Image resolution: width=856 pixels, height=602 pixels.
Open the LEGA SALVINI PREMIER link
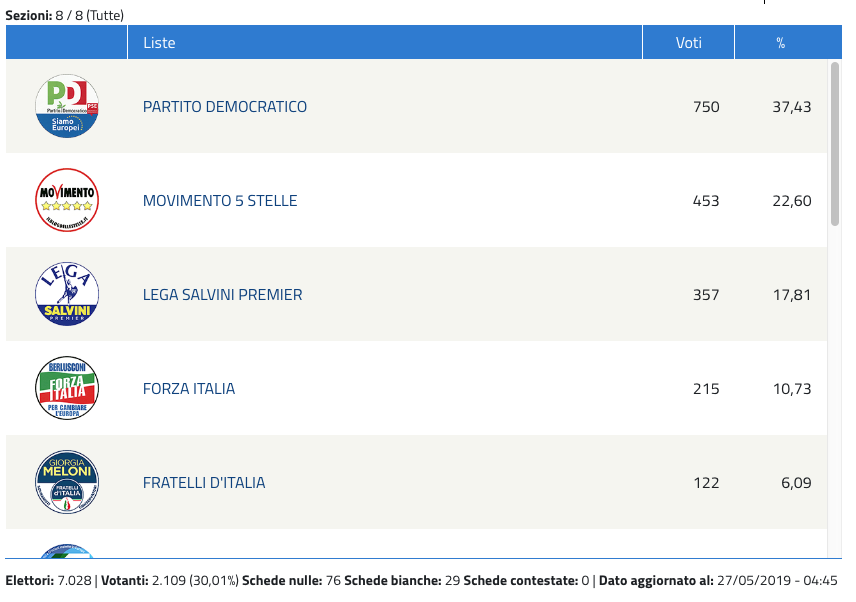(x=222, y=294)
